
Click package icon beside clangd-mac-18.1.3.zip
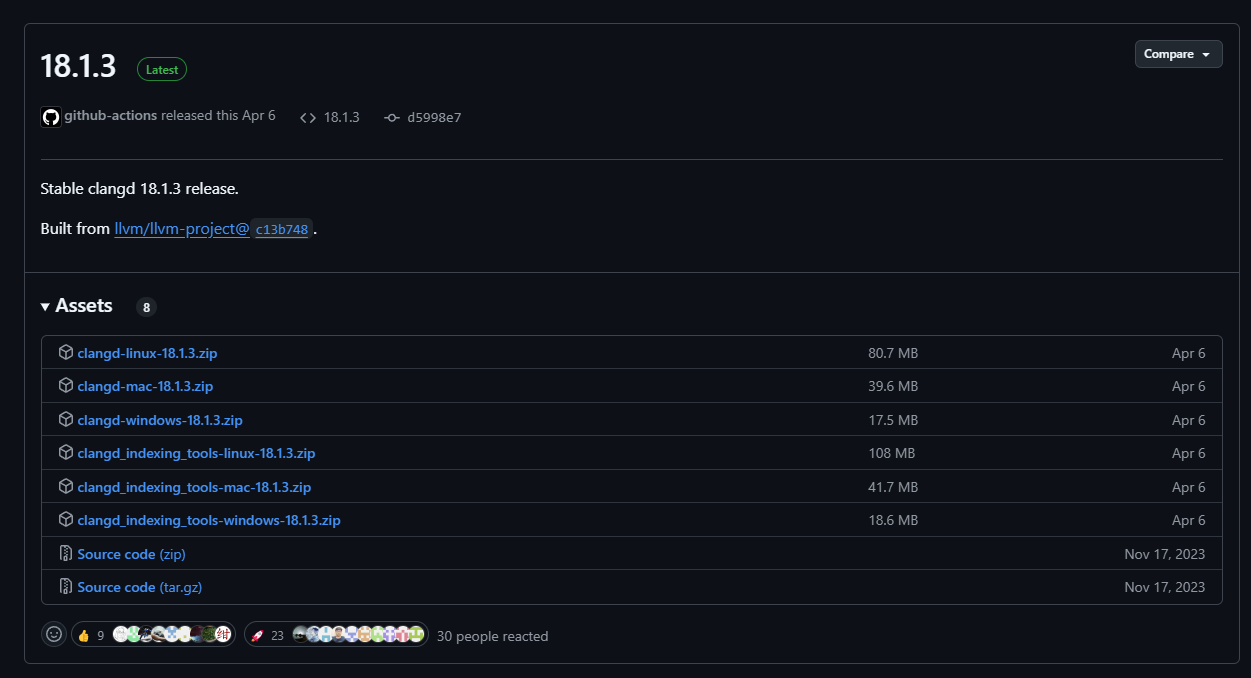click(66, 386)
